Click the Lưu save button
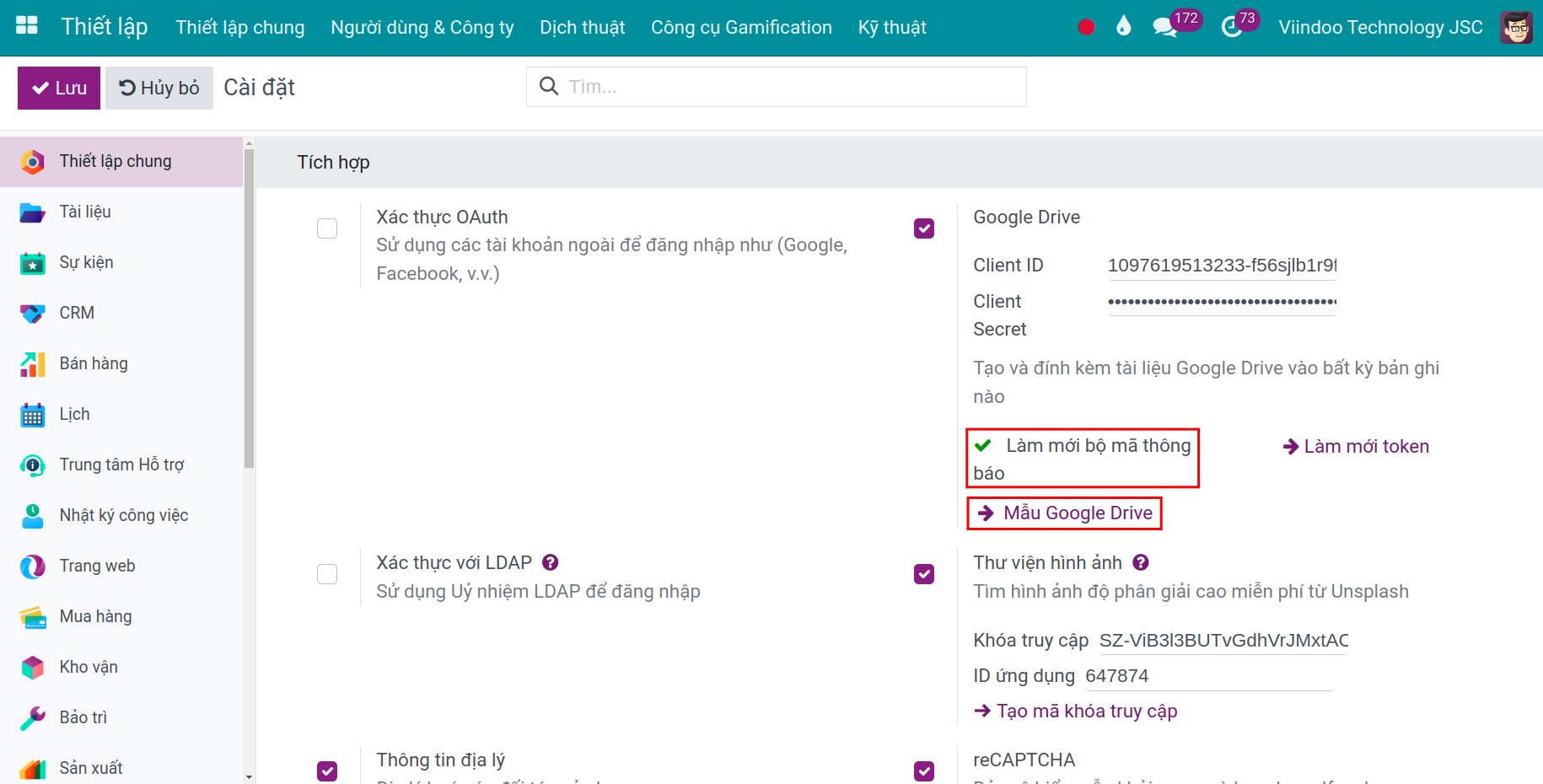Image resolution: width=1543 pixels, height=784 pixels. pos(59,88)
